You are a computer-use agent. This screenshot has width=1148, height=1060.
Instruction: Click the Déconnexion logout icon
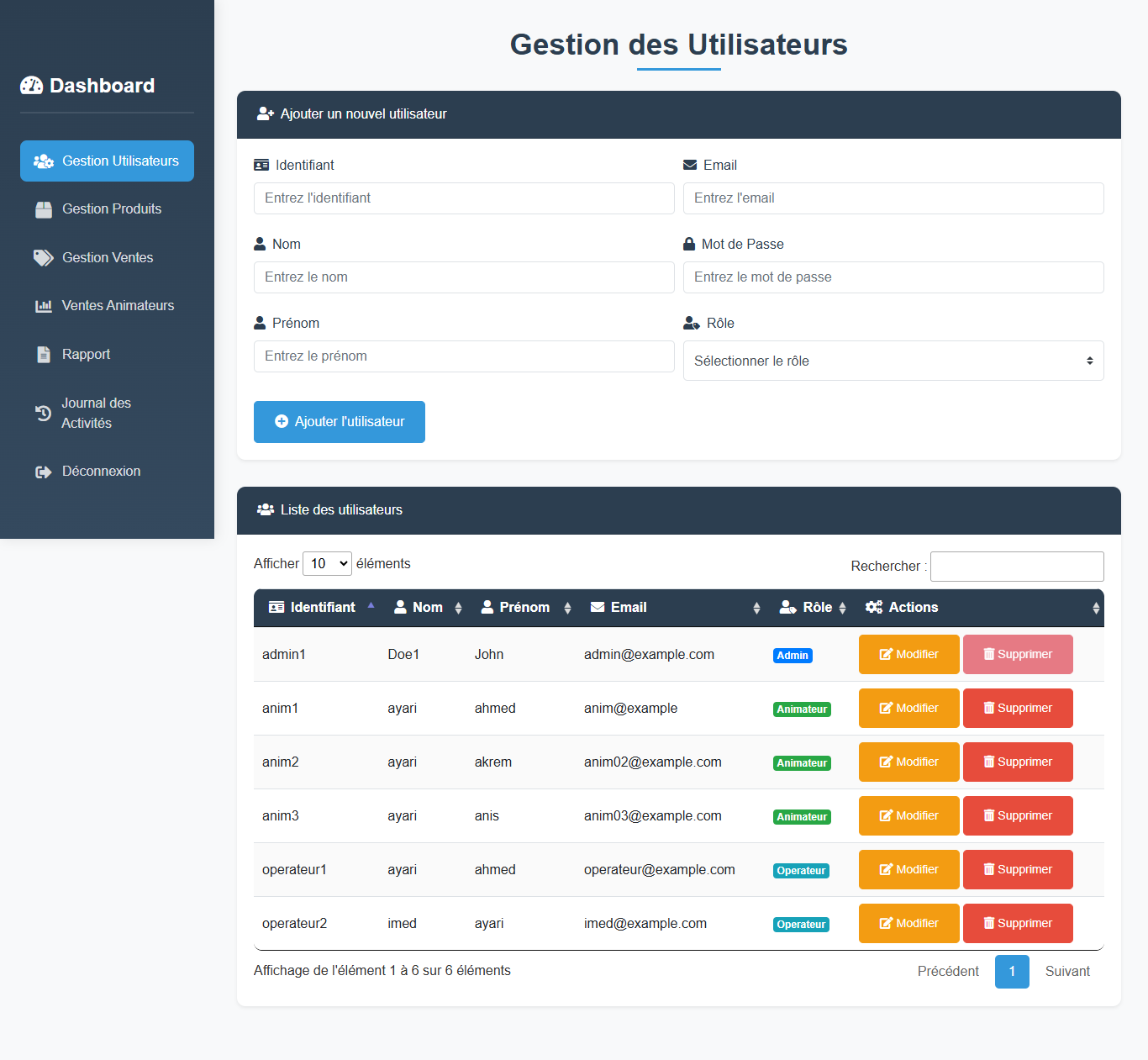(44, 472)
